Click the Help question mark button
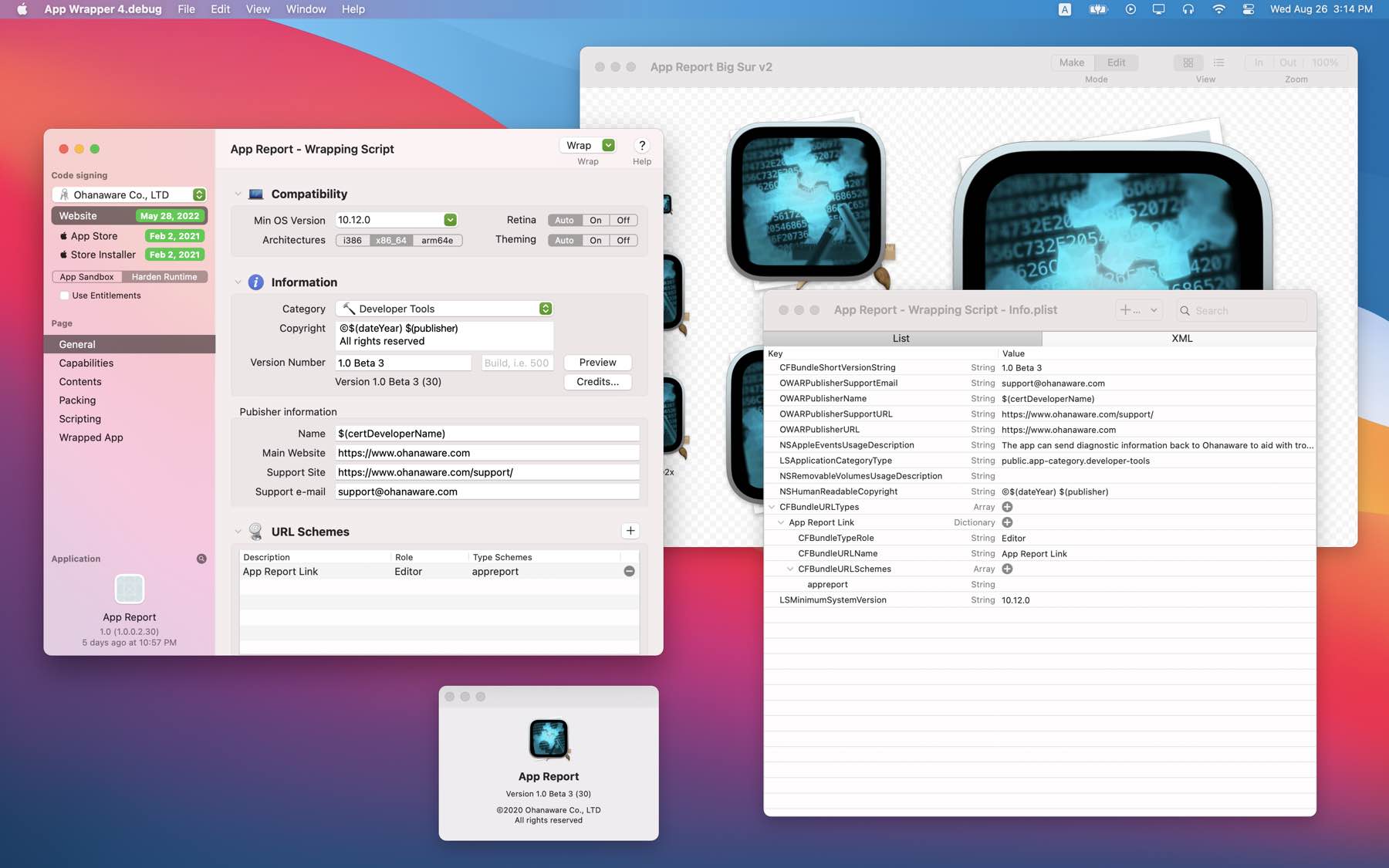 [x=642, y=145]
